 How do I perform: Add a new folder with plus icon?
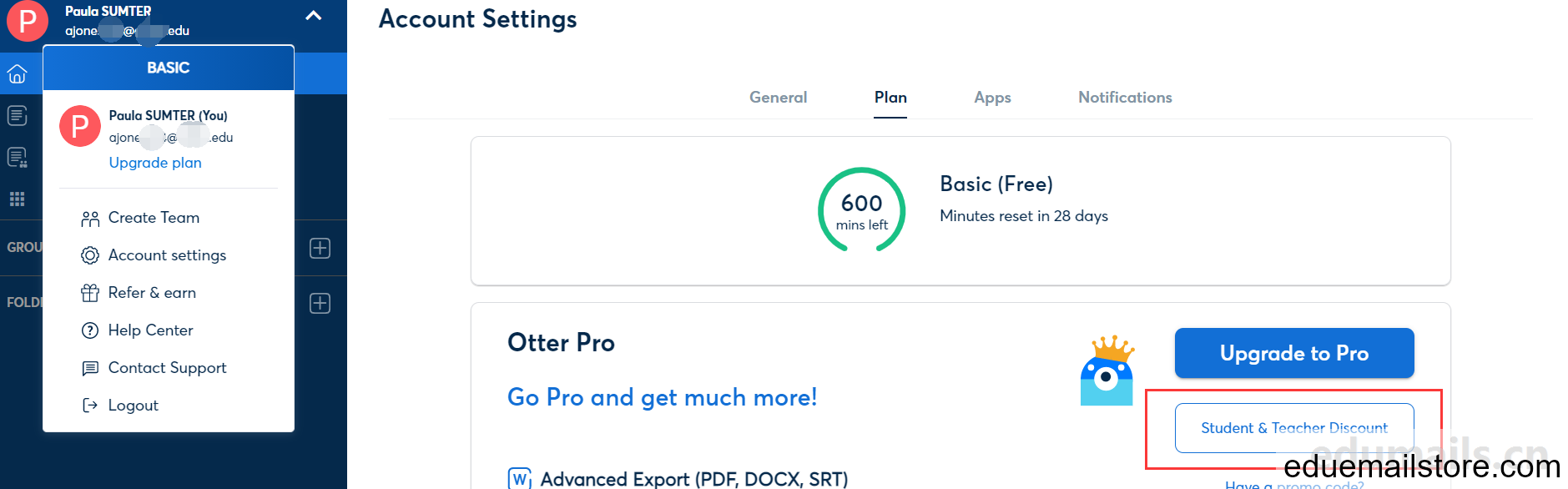pos(320,303)
